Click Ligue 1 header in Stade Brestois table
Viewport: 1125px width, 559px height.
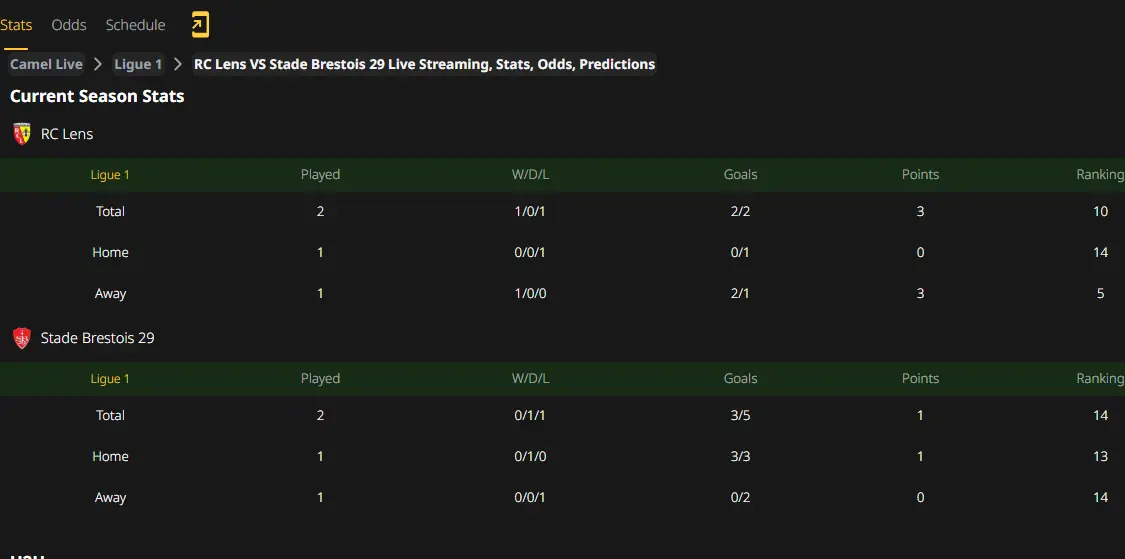coord(110,379)
